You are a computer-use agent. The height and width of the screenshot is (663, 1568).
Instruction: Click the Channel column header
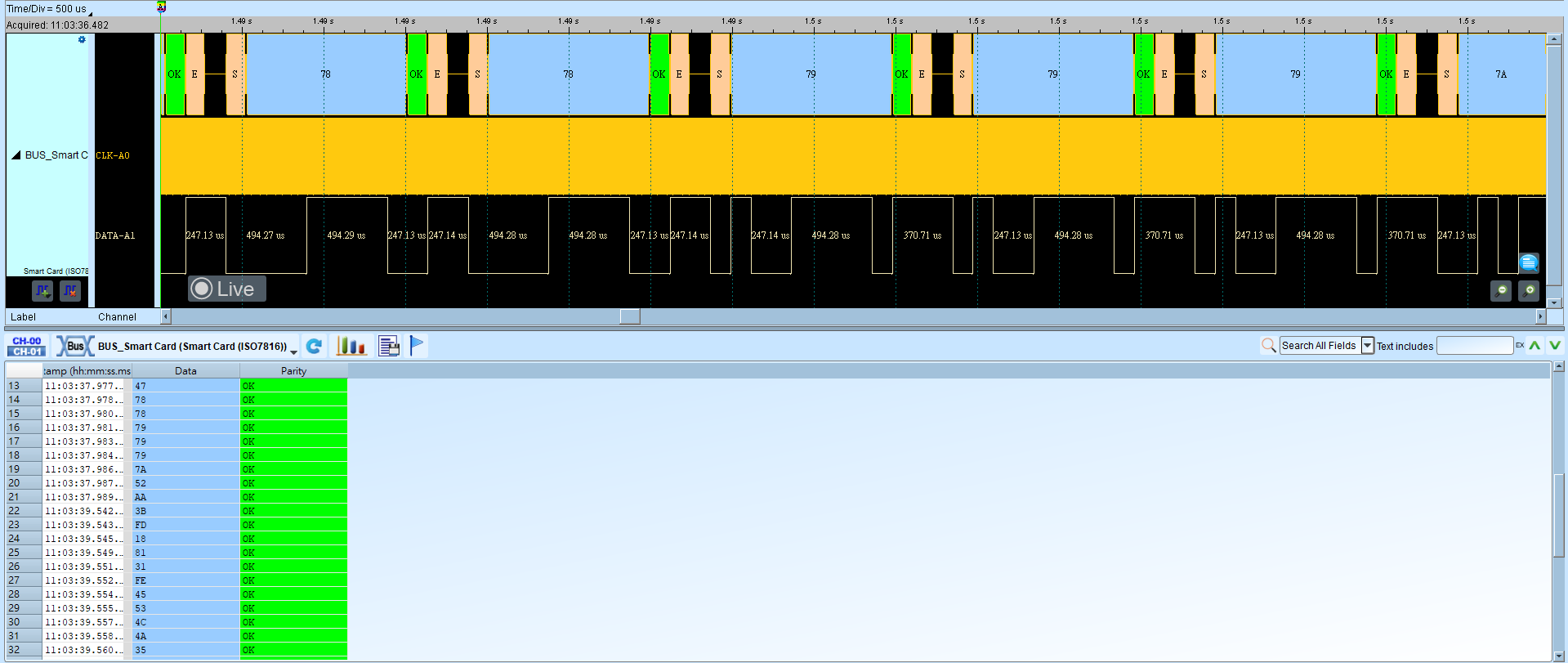tap(118, 317)
